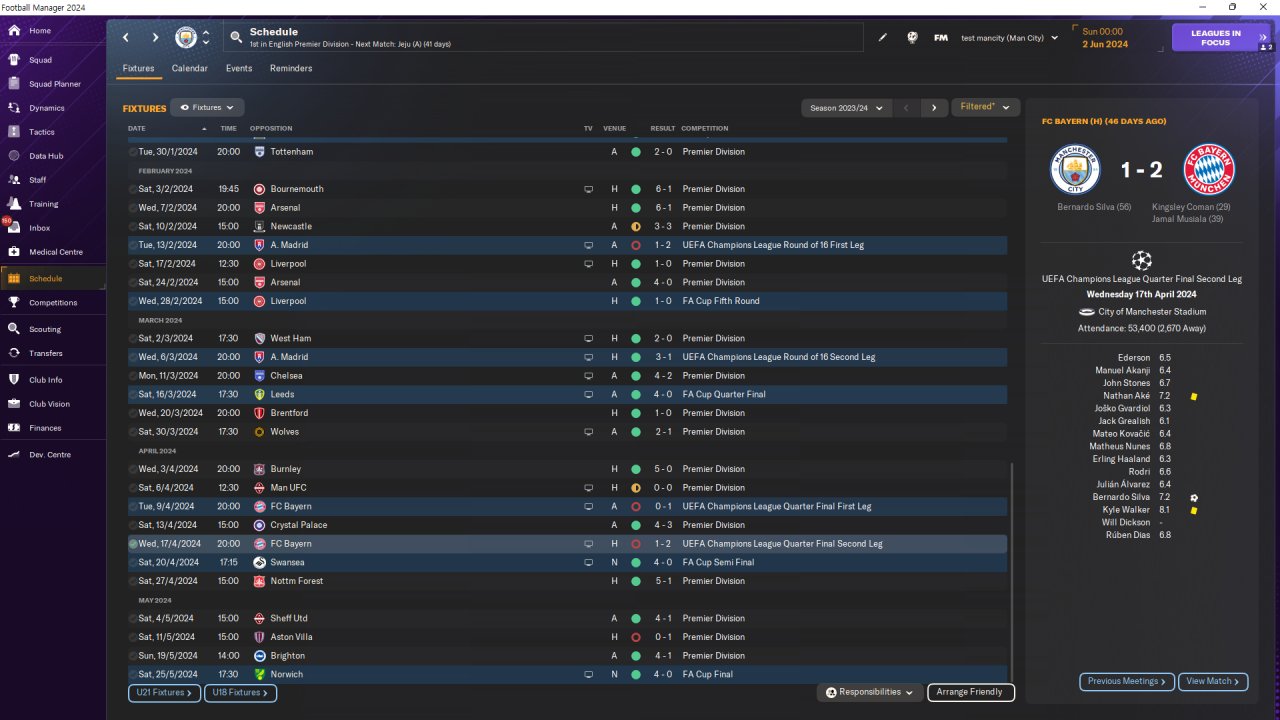This screenshot has width=1280, height=720.
Task: Open the Fixtures view dropdown
Action: (x=207, y=107)
